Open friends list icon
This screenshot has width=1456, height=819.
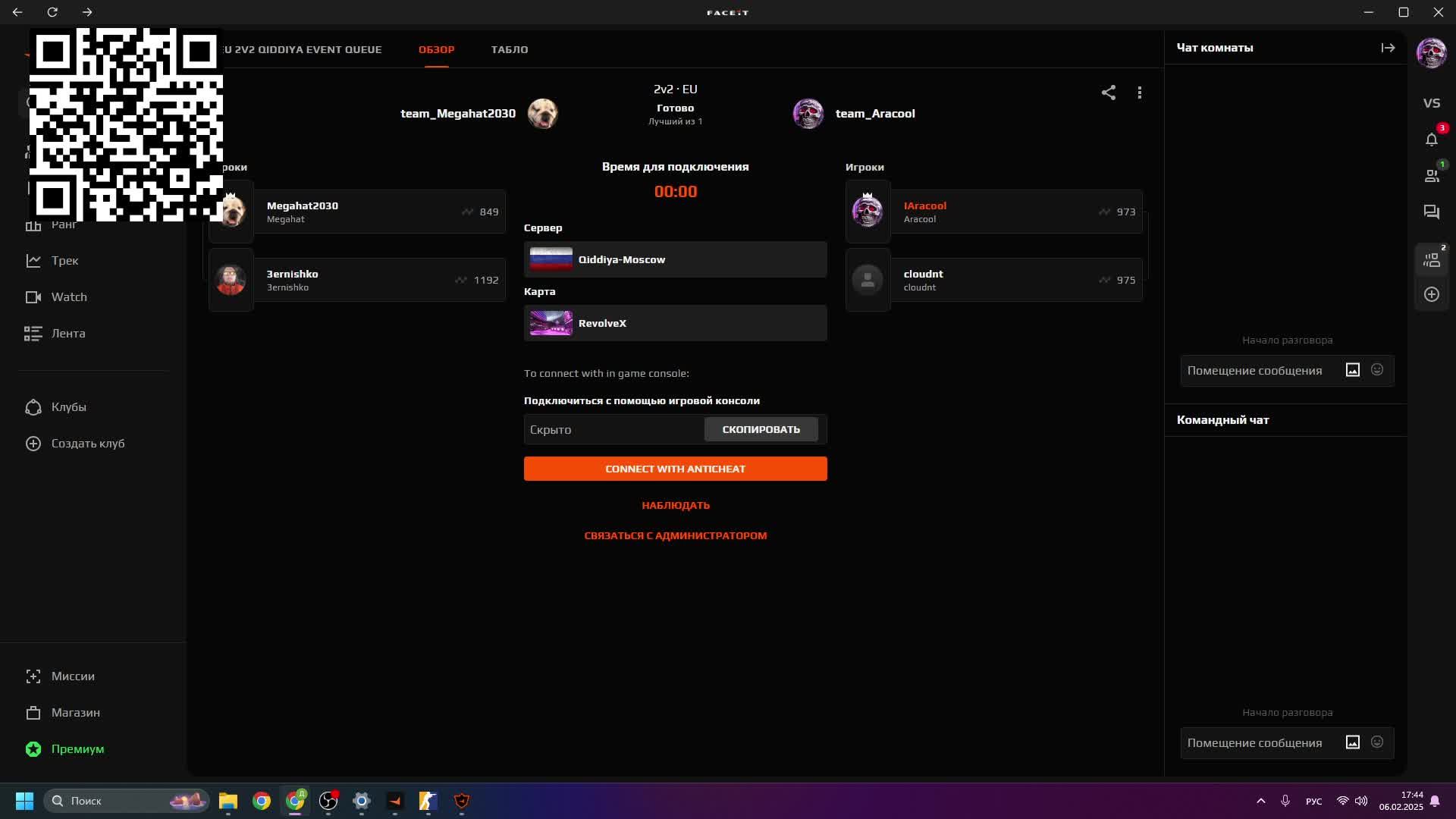click(x=1431, y=176)
